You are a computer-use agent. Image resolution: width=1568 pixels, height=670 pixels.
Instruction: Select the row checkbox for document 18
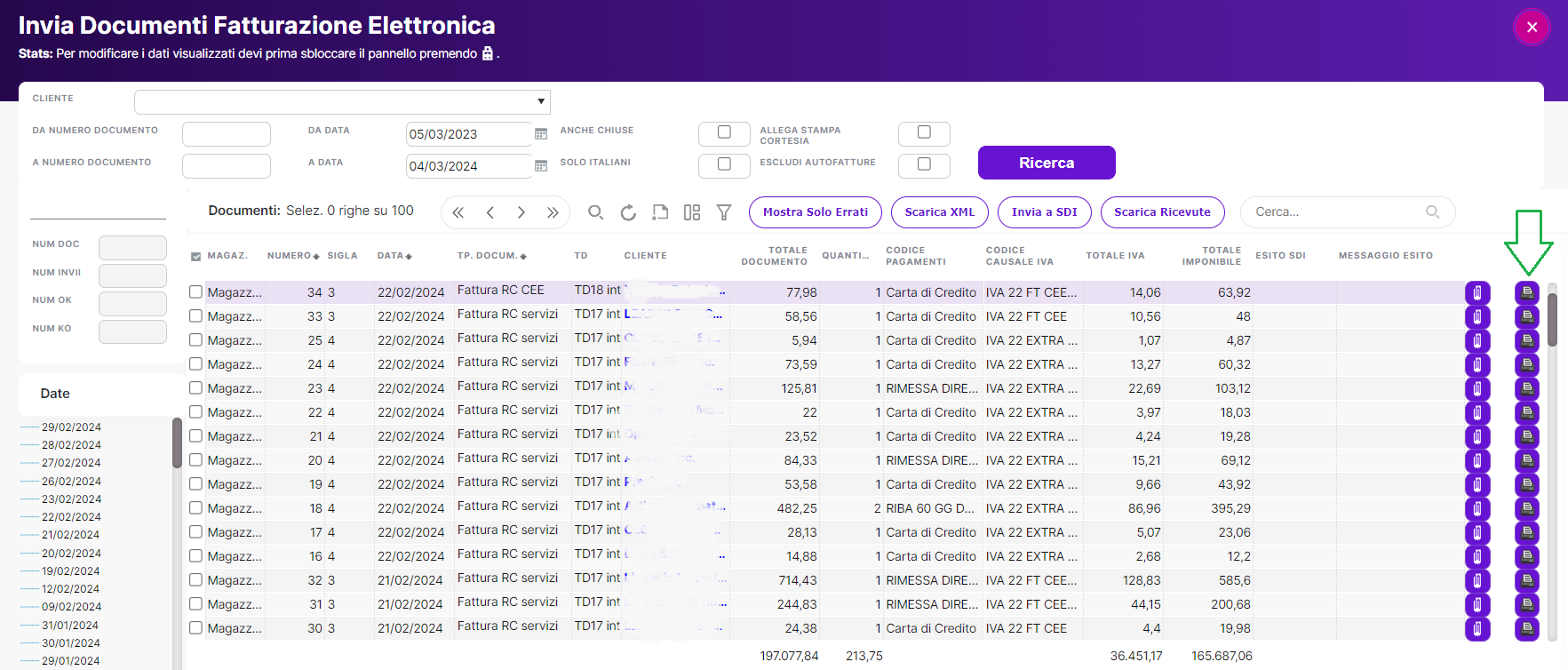(x=195, y=507)
